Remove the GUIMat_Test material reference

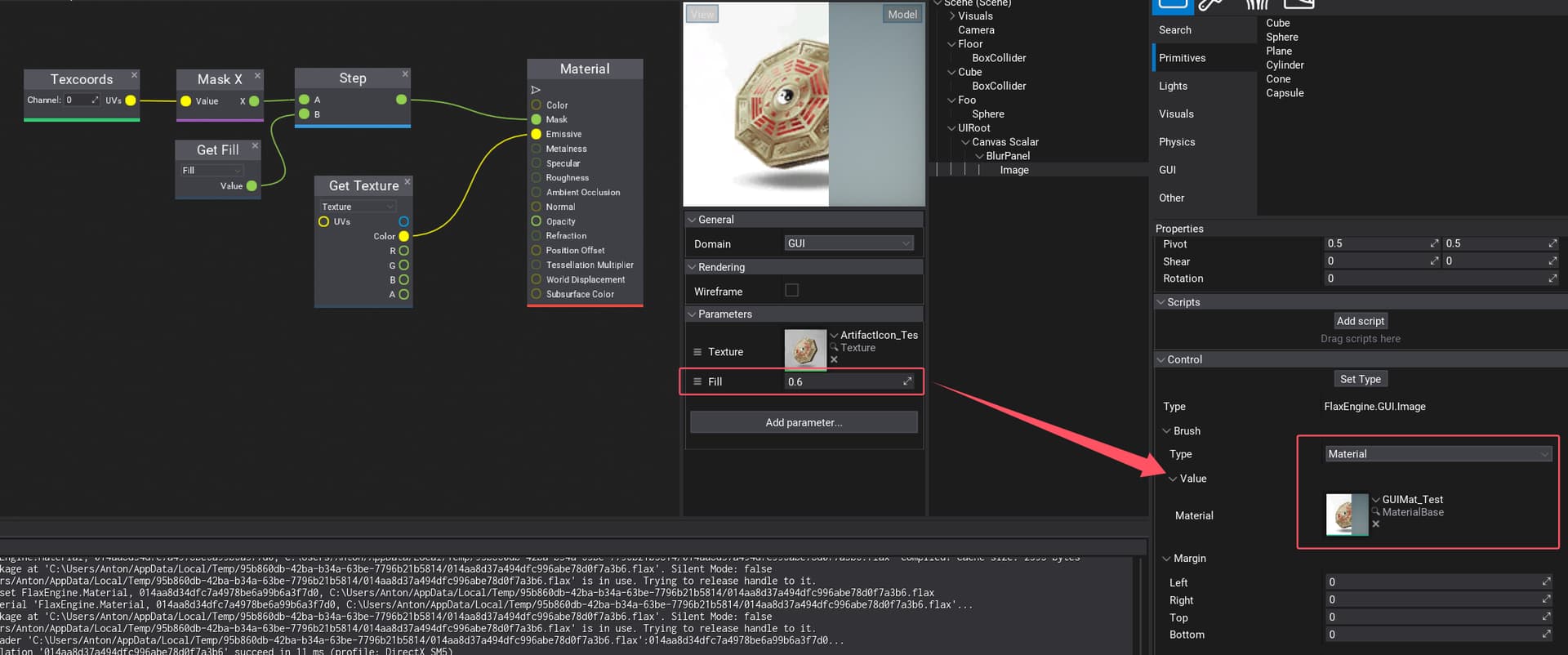click(1376, 524)
